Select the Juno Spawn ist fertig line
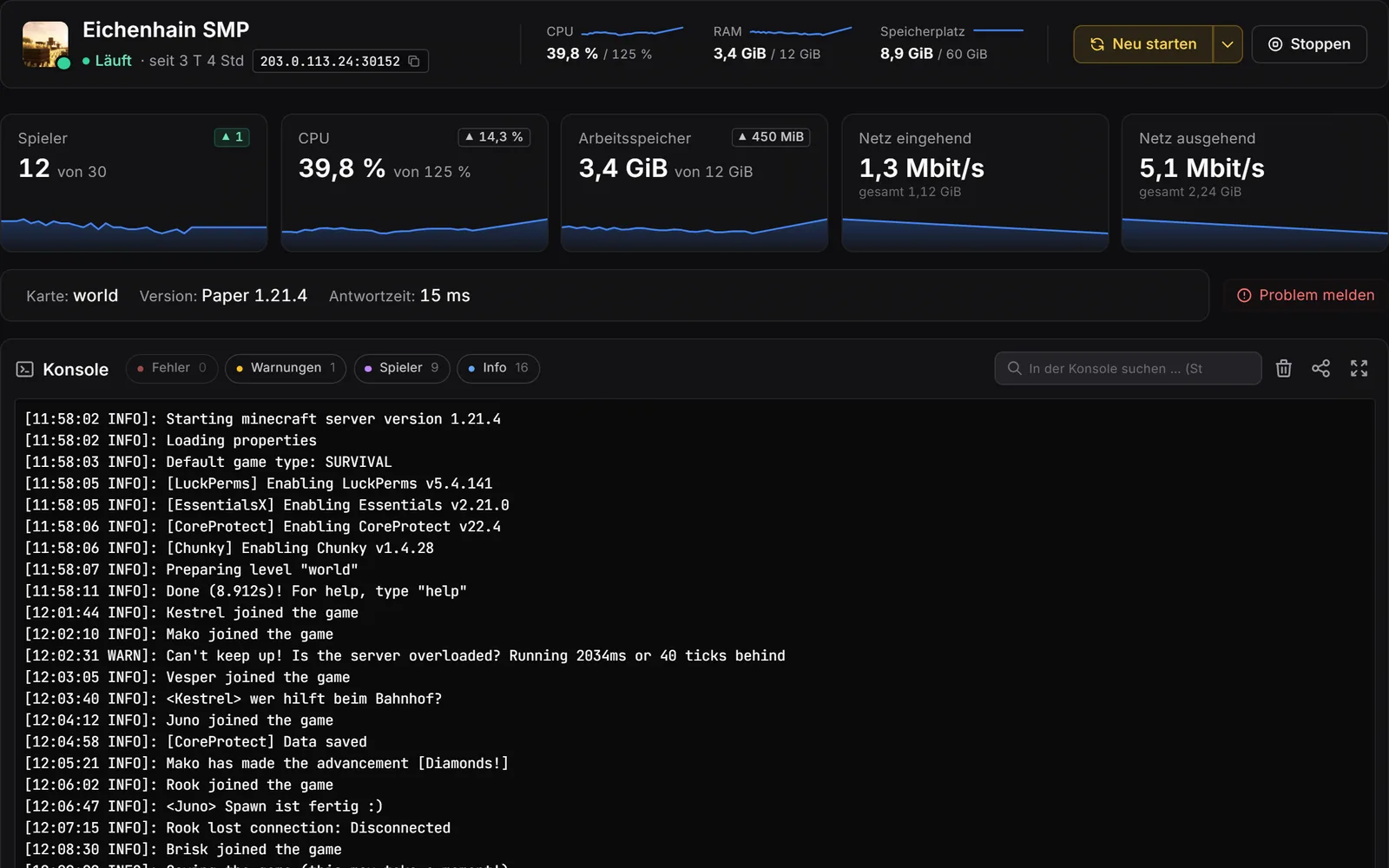 click(x=203, y=806)
